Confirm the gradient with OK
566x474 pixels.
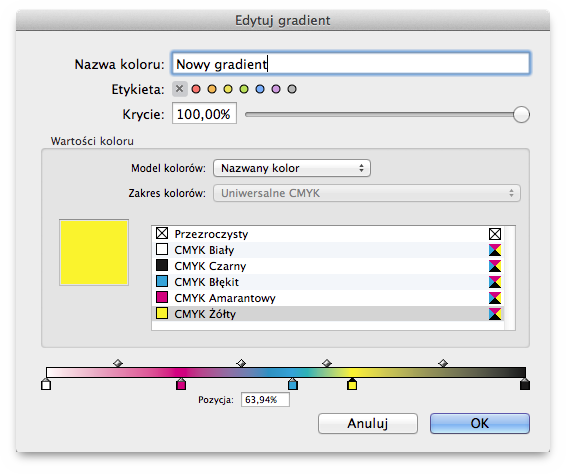coord(480,423)
